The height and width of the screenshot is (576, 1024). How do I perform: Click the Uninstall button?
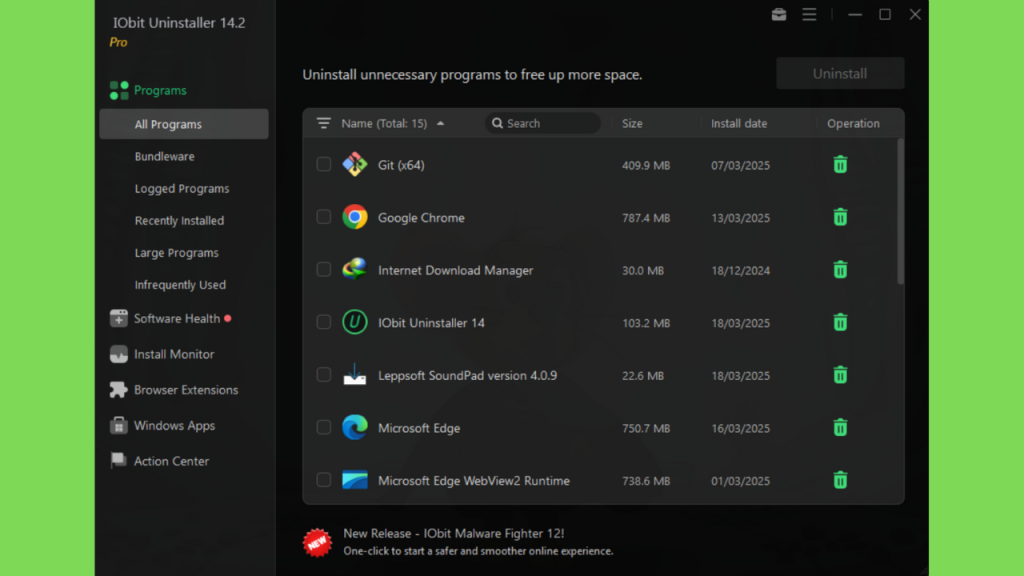tap(840, 73)
